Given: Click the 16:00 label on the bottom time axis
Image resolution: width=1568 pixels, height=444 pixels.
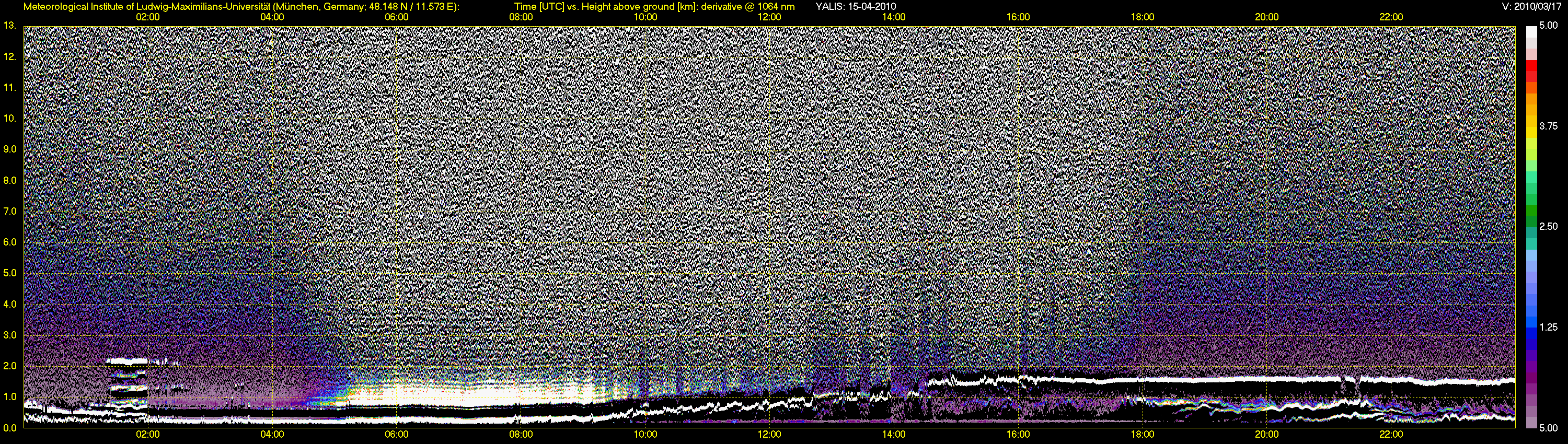Looking at the screenshot, I should (1018, 434).
